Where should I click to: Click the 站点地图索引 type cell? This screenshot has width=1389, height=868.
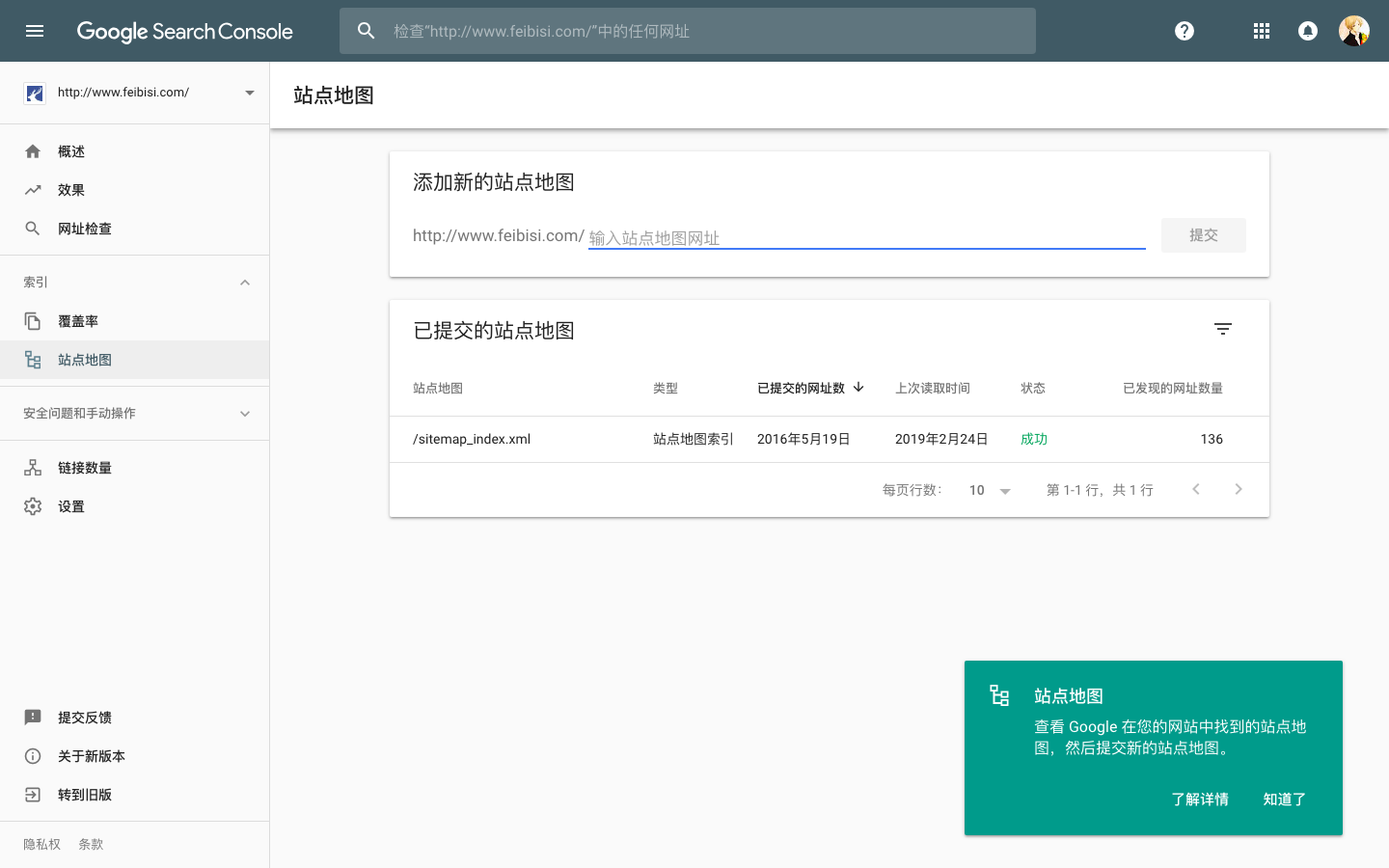pos(694,439)
